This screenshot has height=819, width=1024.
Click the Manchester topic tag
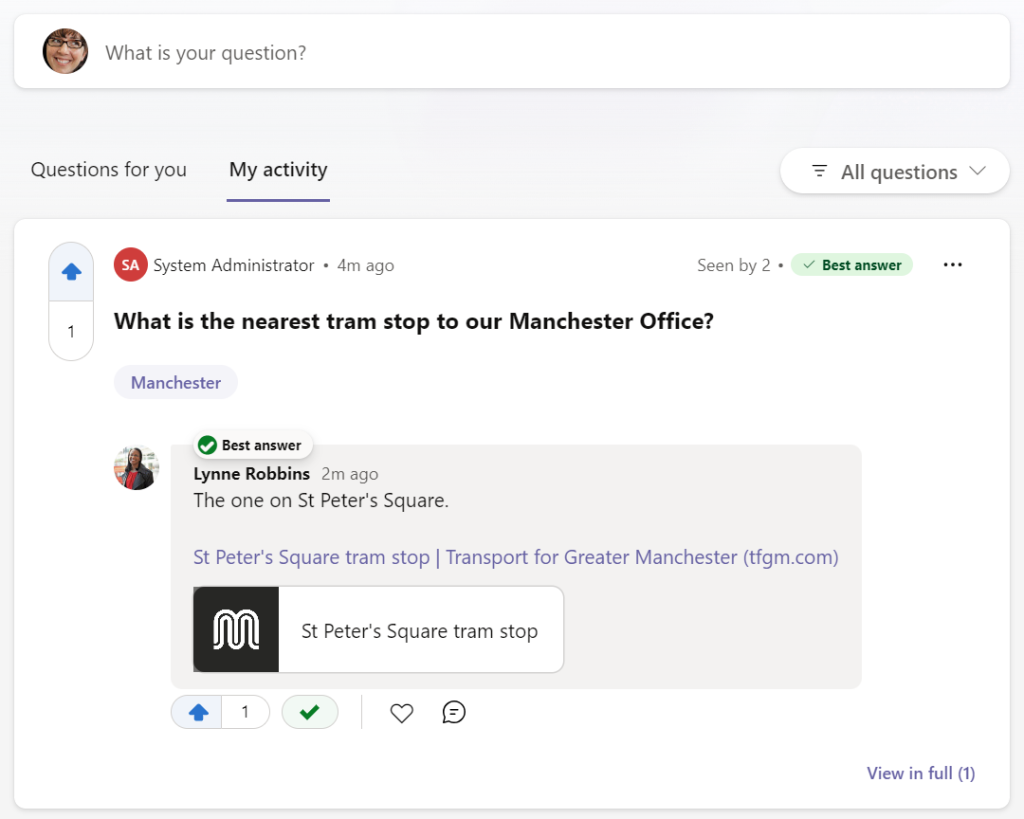point(176,382)
